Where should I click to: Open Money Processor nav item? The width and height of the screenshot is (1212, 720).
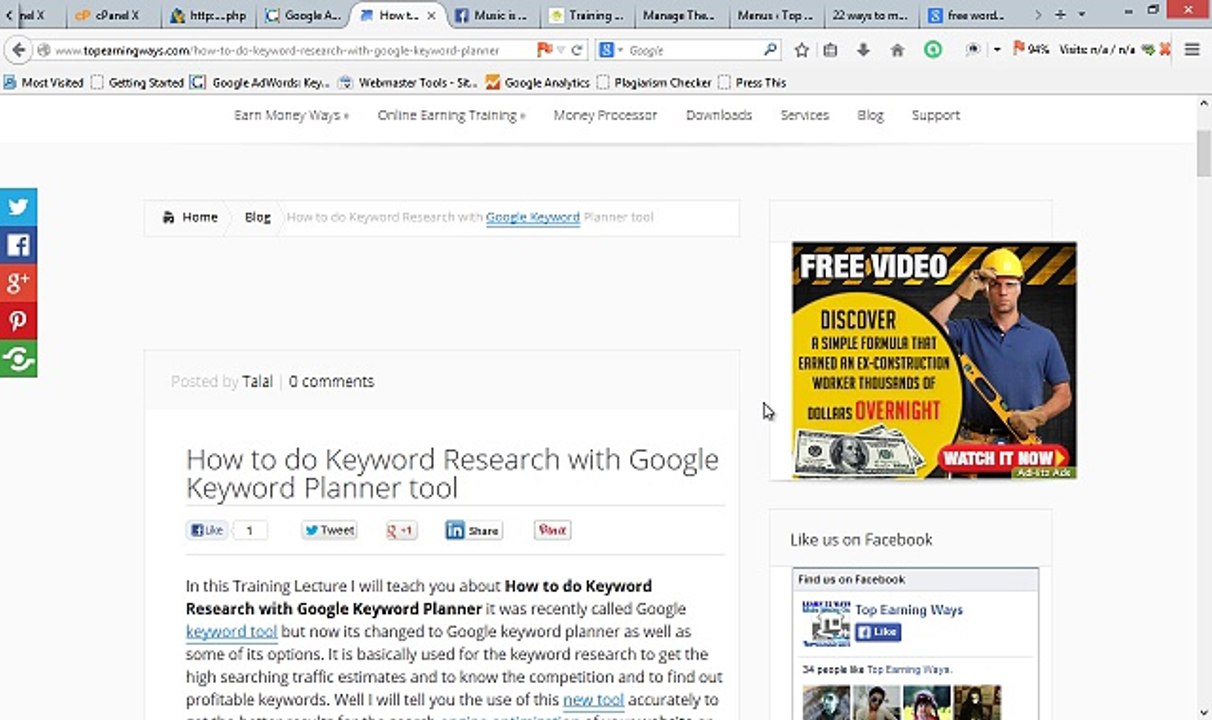pyautogui.click(x=605, y=115)
